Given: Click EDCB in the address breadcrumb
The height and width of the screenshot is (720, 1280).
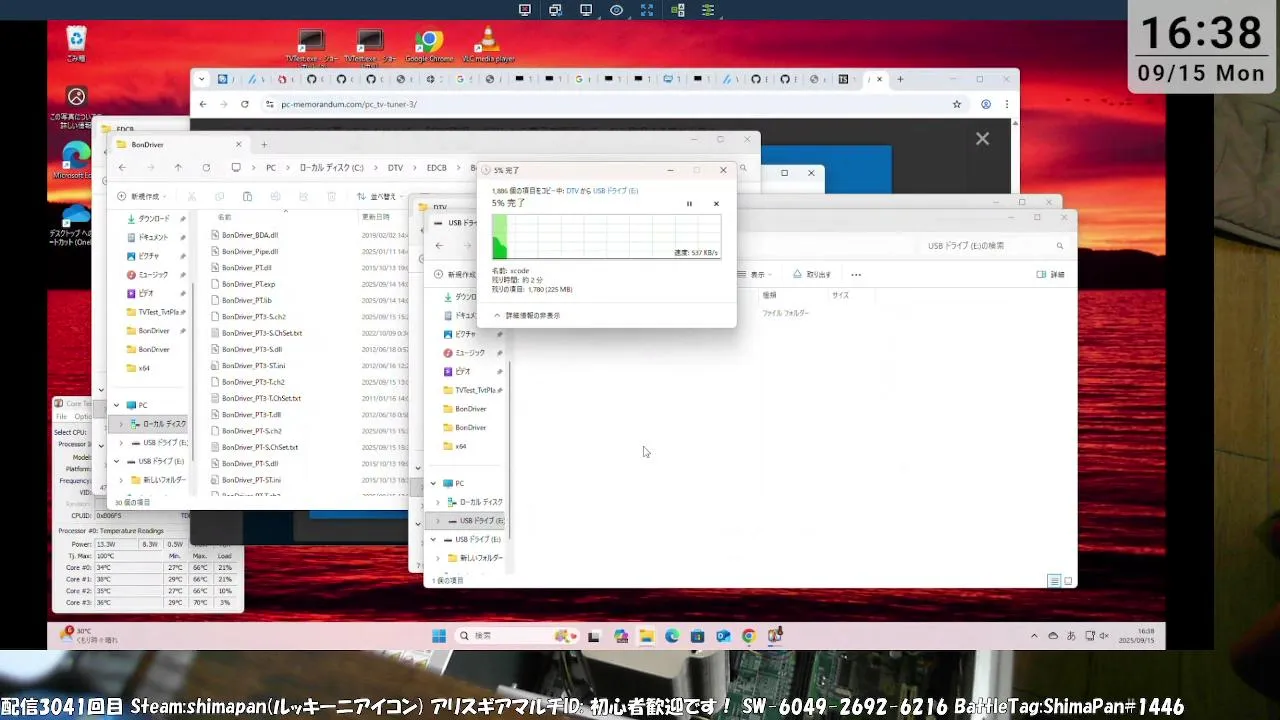Looking at the screenshot, I should pos(437,168).
